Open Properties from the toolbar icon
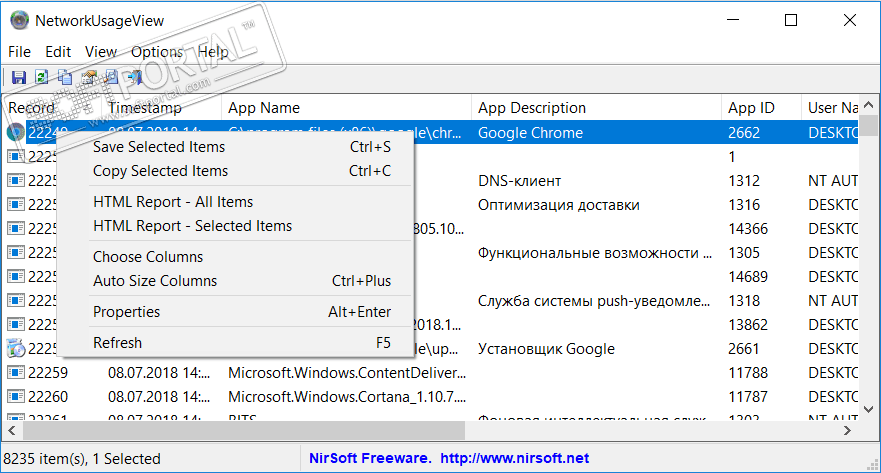 click(89, 77)
